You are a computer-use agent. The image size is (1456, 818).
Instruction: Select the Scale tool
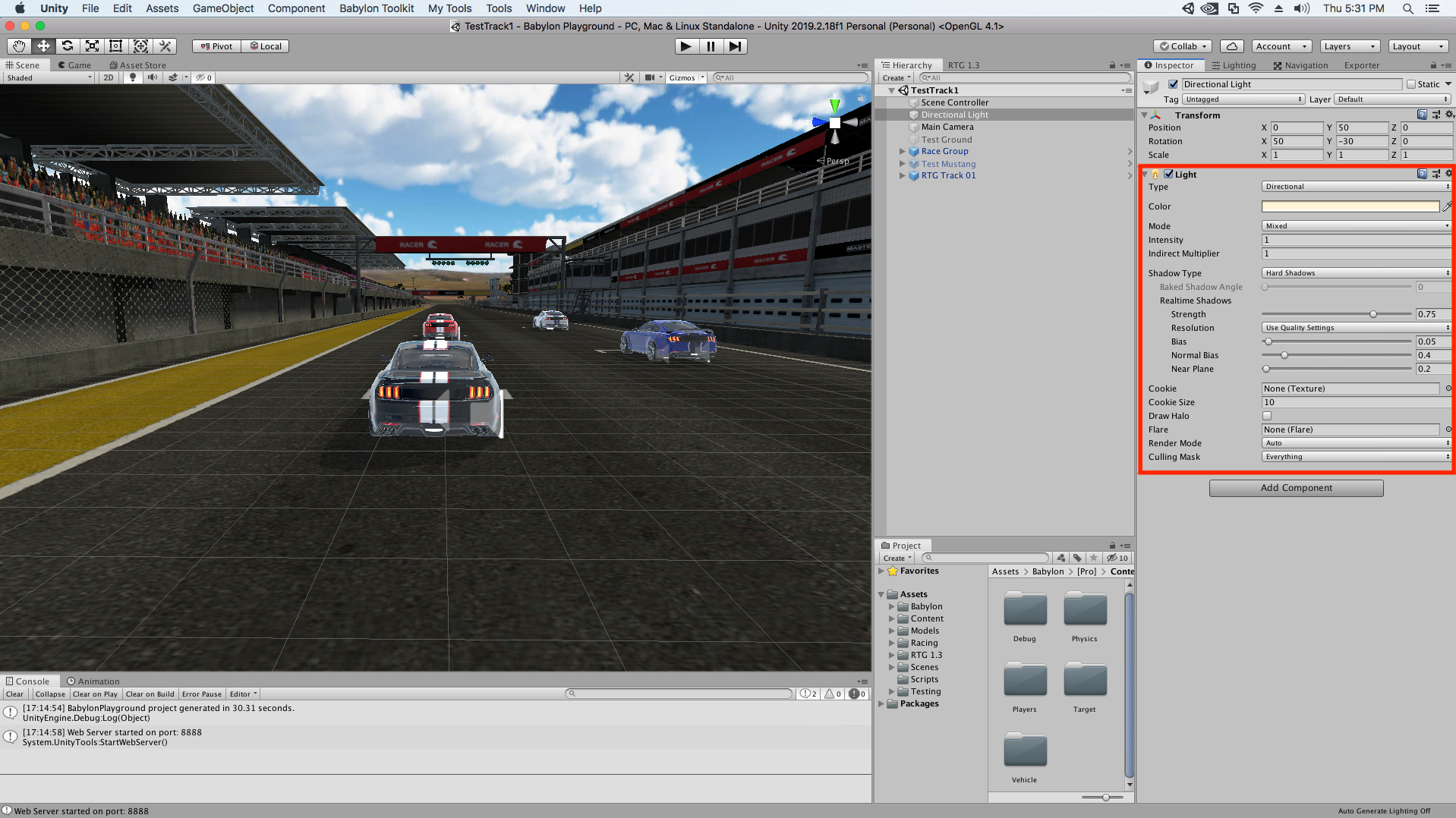pyautogui.click(x=92, y=46)
